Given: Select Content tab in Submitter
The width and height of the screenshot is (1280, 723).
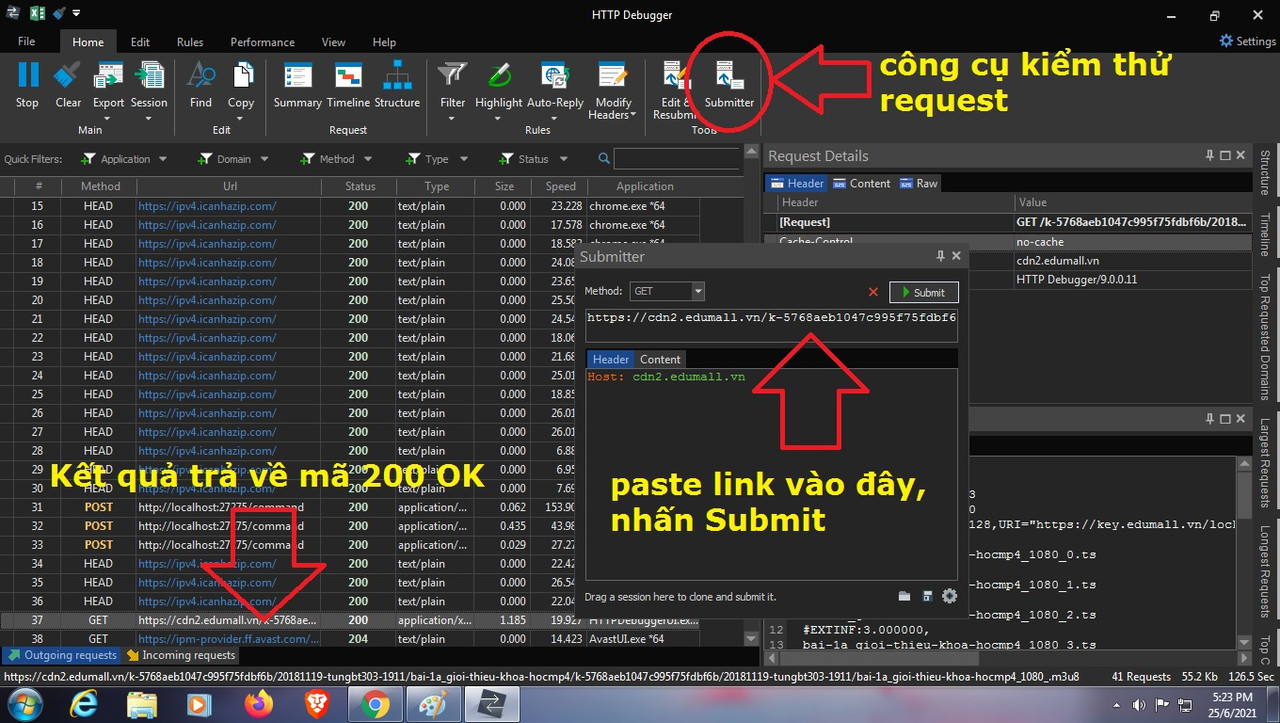Looking at the screenshot, I should tap(660, 359).
